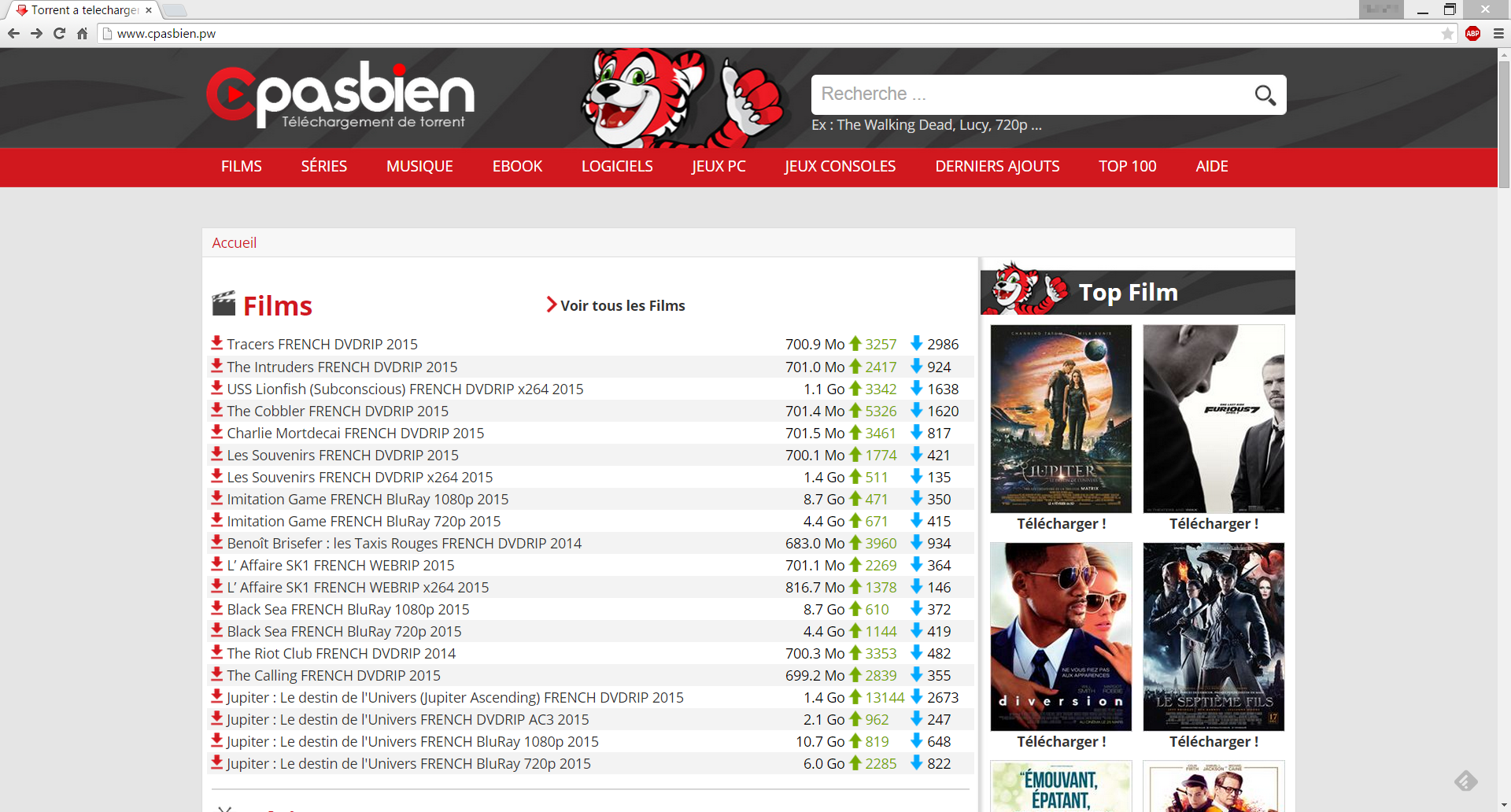Open 'Les Souvenirs FRENCH DVDRIP 2015' link
Screen dimensions: 1511x812
(x=342, y=455)
